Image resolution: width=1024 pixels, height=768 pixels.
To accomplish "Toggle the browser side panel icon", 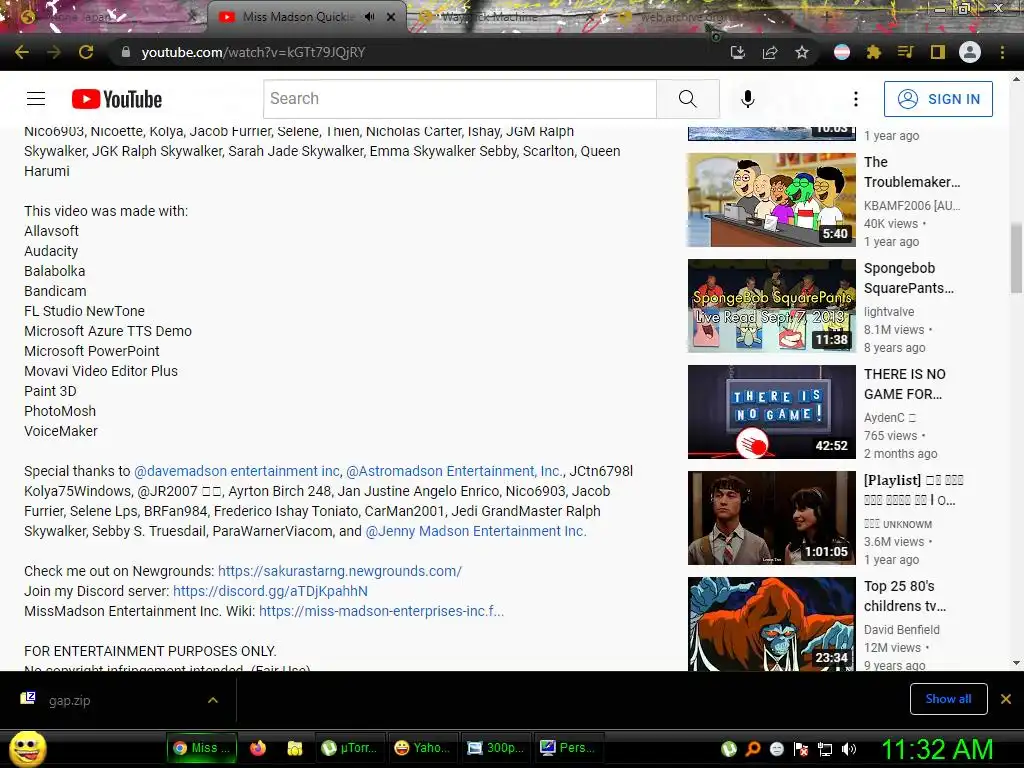I will click(938, 52).
